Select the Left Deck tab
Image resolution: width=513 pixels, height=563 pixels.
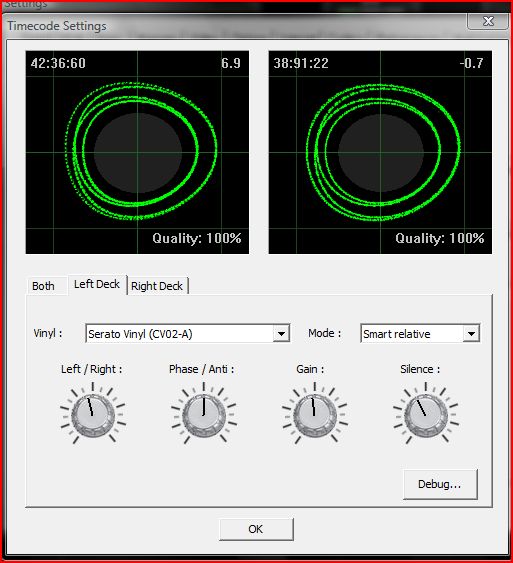click(x=97, y=284)
